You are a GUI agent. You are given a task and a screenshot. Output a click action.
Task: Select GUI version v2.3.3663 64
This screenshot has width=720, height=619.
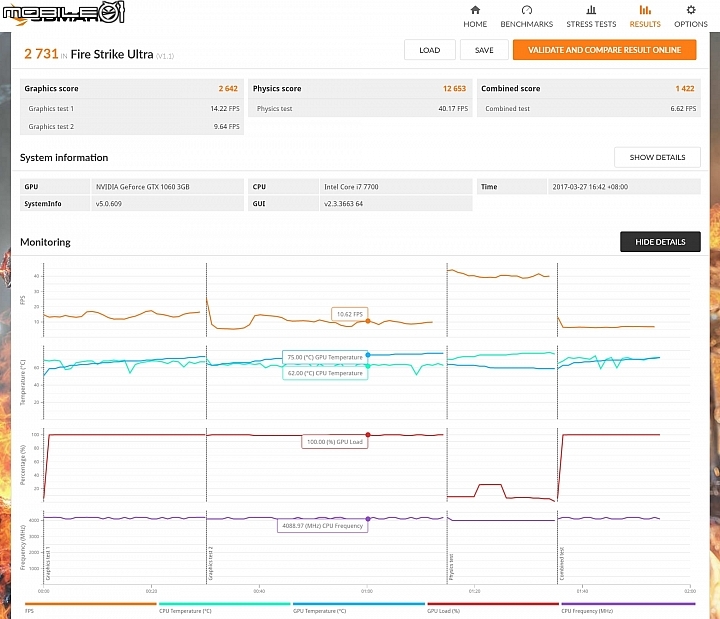pos(343,204)
